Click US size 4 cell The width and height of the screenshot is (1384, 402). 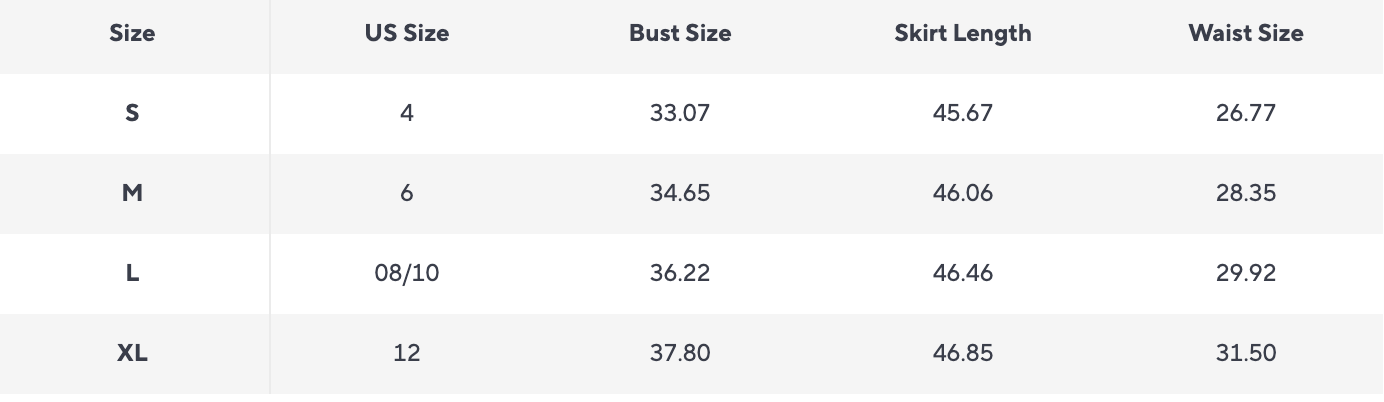[x=407, y=113]
